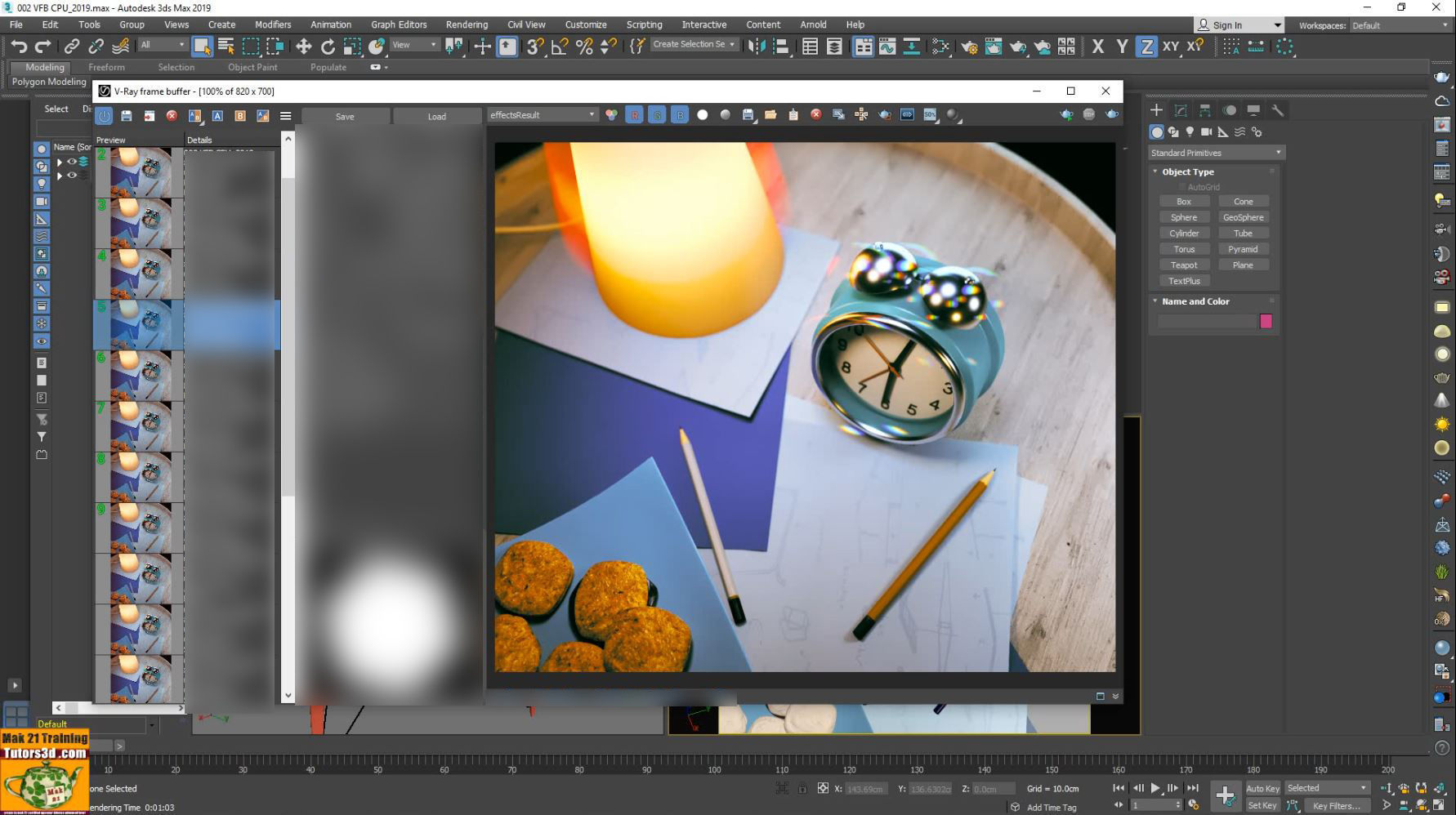Toggle monochromatic mode gray circle in VFB
The height and width of the screenshot is (815, 1456).
(726, 115)
